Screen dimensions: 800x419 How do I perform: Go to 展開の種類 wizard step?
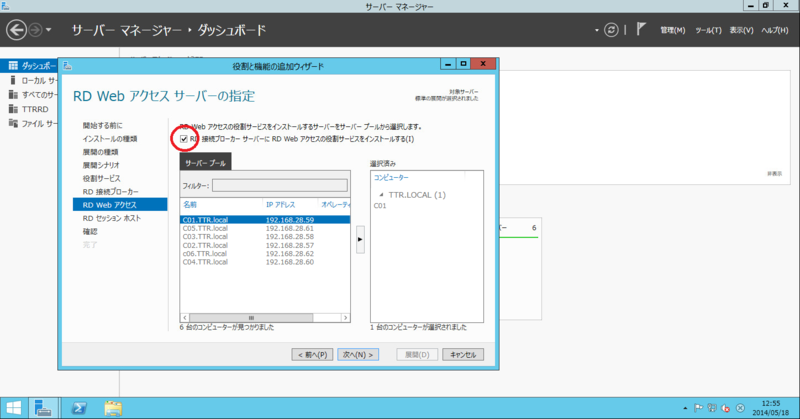(x=101, y=152)
